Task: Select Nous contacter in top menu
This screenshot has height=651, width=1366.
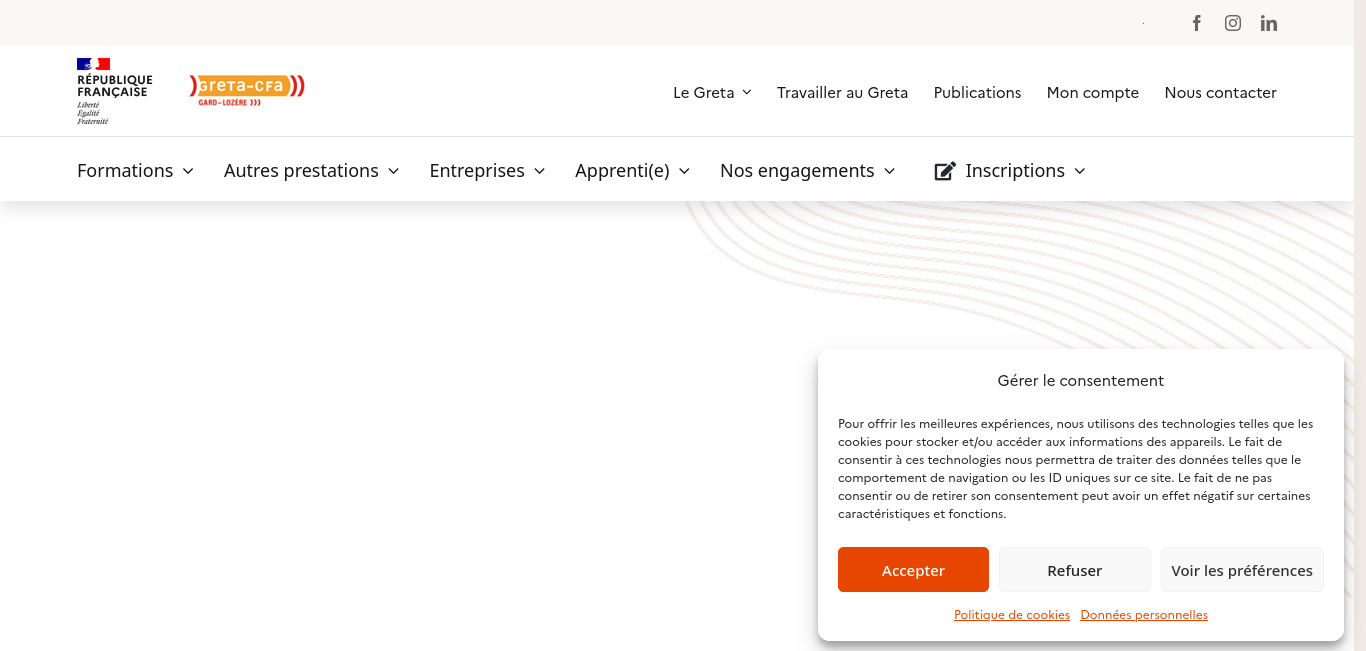Action: pos(1220,92)
